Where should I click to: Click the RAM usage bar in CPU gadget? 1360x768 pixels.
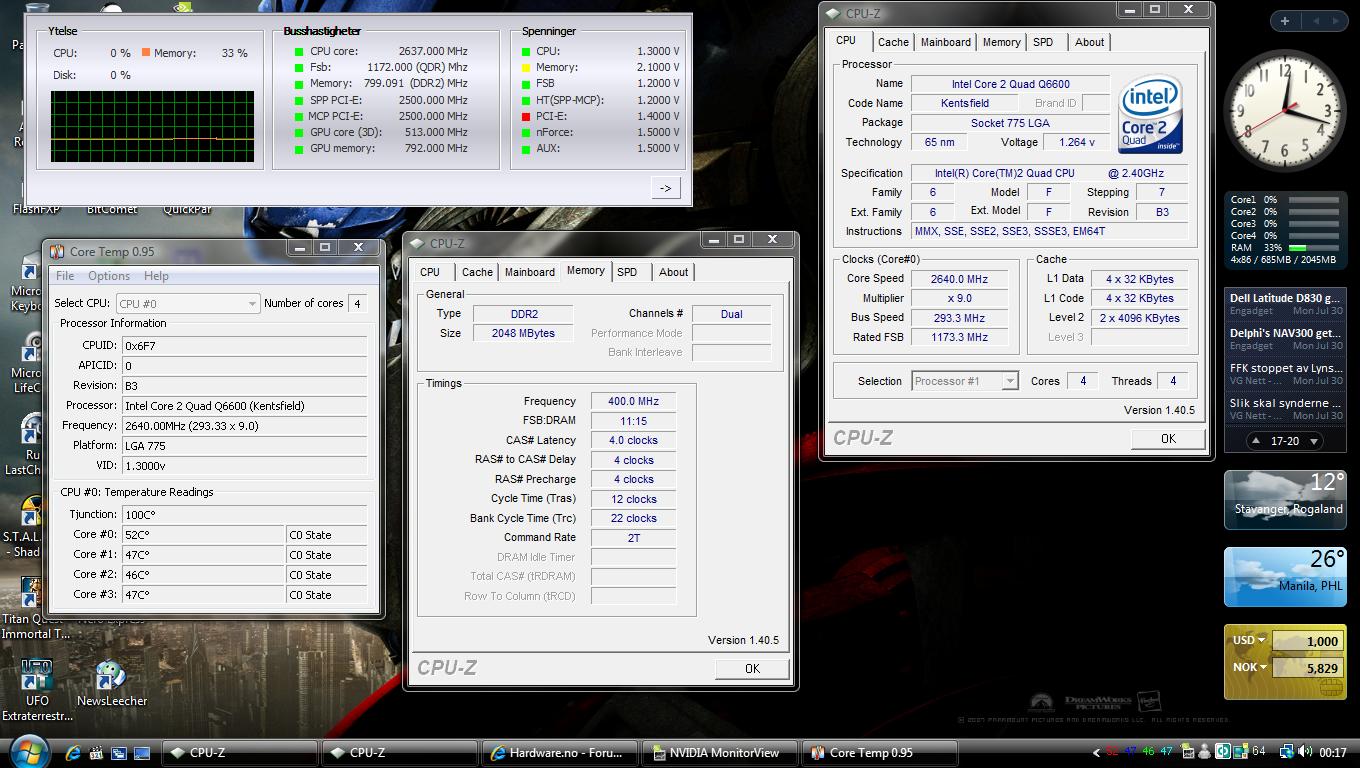(1314, 247)
